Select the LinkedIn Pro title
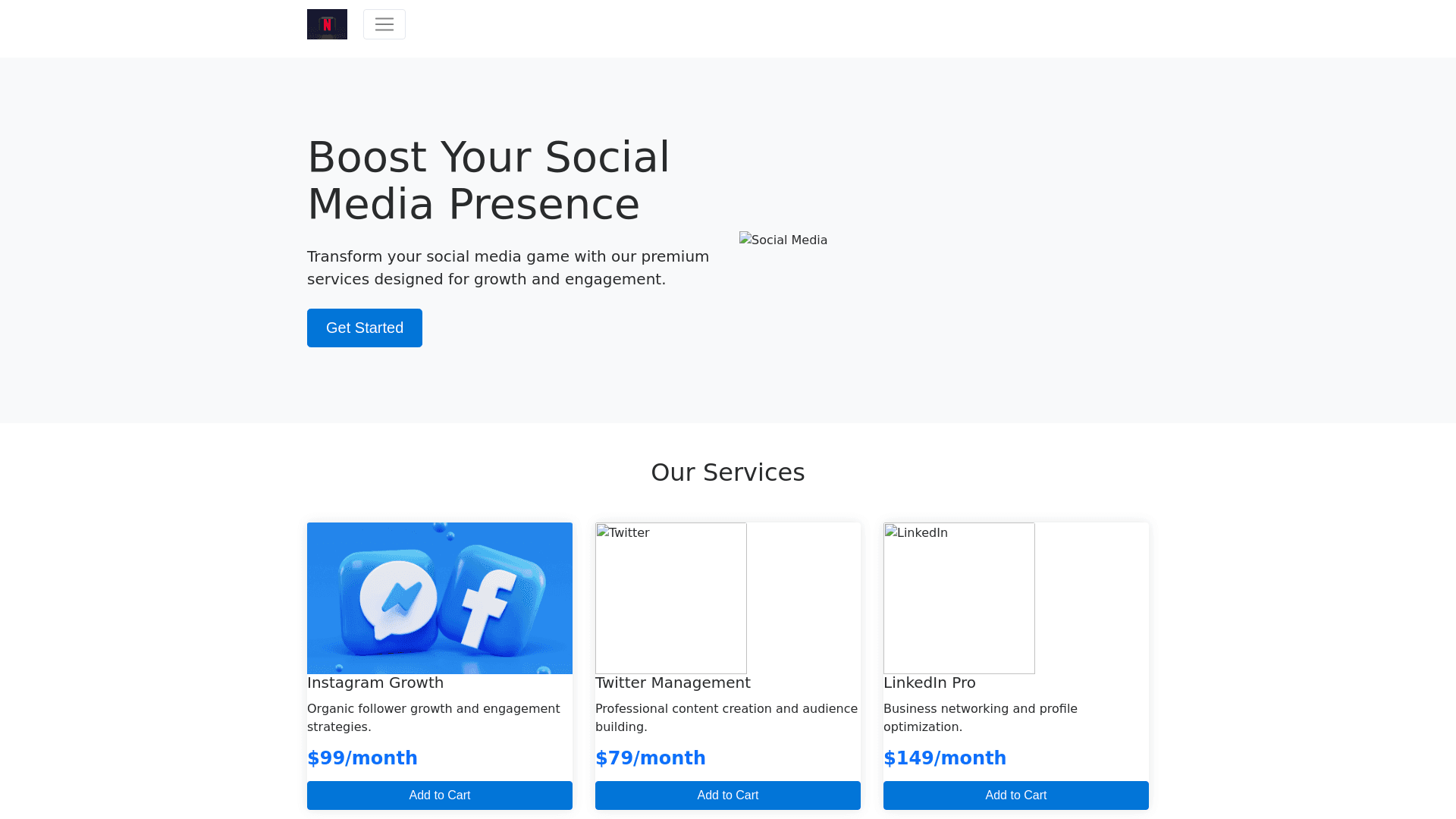The height and width of the screenshot is (819, 1456). [930, 682]
